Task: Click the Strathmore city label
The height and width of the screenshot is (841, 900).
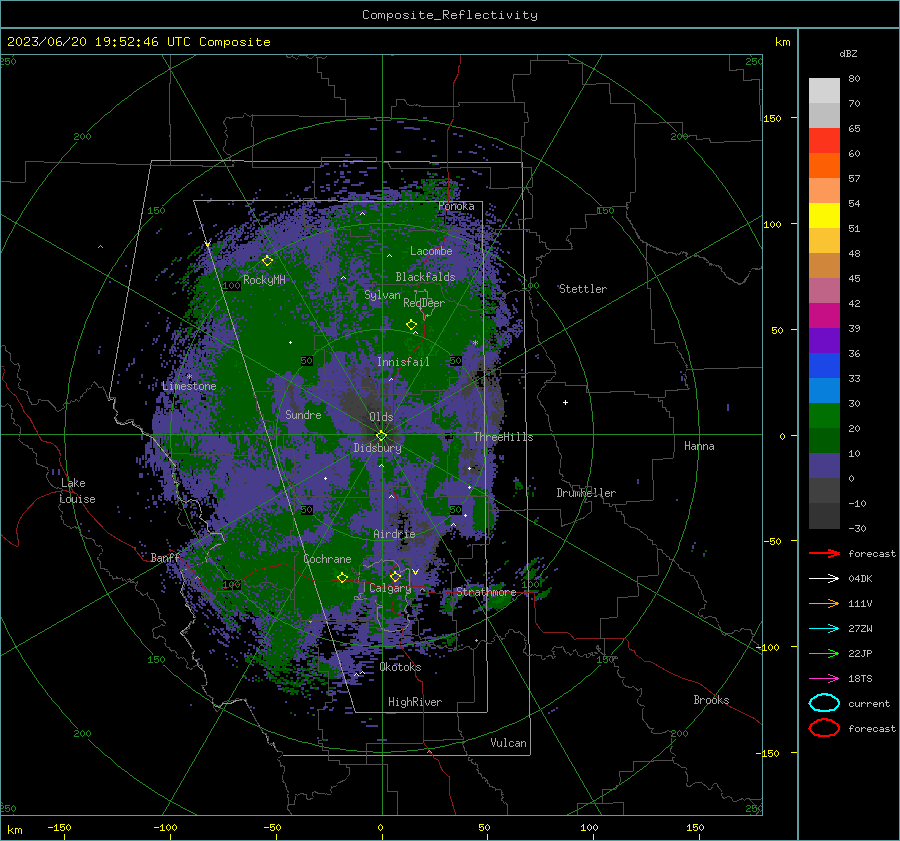Action: 486,592
